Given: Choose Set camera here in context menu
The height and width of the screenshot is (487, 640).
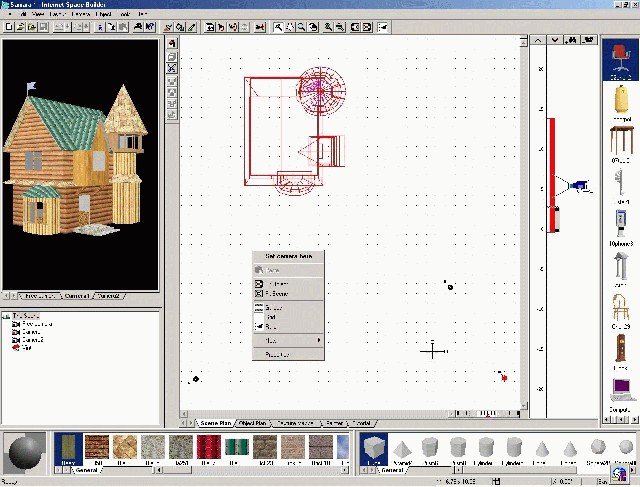Looking at the screenshot, I should [288, 256].
